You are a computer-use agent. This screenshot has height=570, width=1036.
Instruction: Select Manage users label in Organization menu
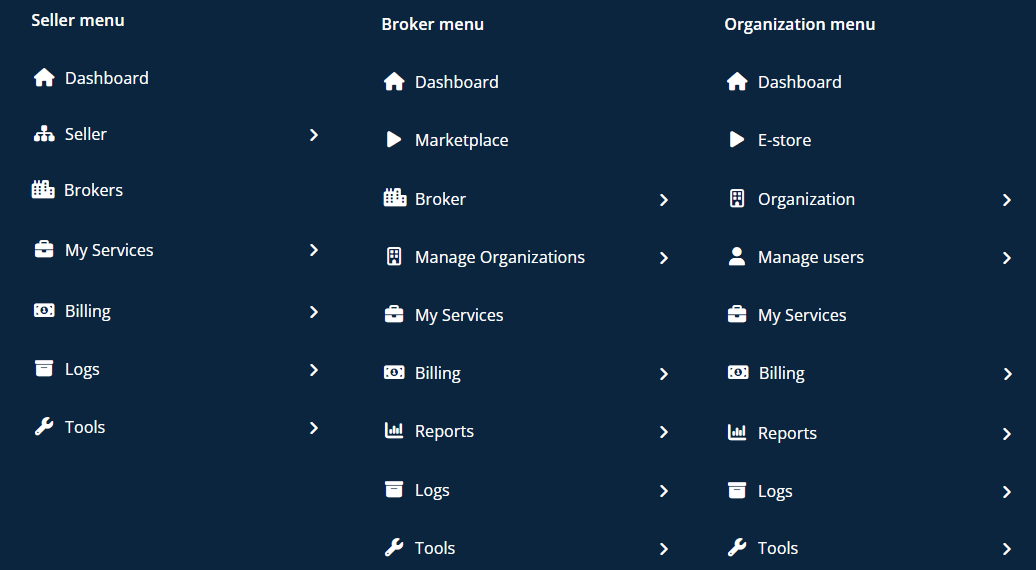(x=811, y=257)
